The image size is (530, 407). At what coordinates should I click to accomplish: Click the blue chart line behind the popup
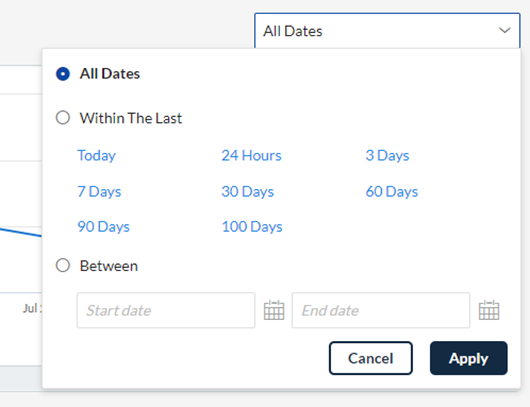[20, 232]
